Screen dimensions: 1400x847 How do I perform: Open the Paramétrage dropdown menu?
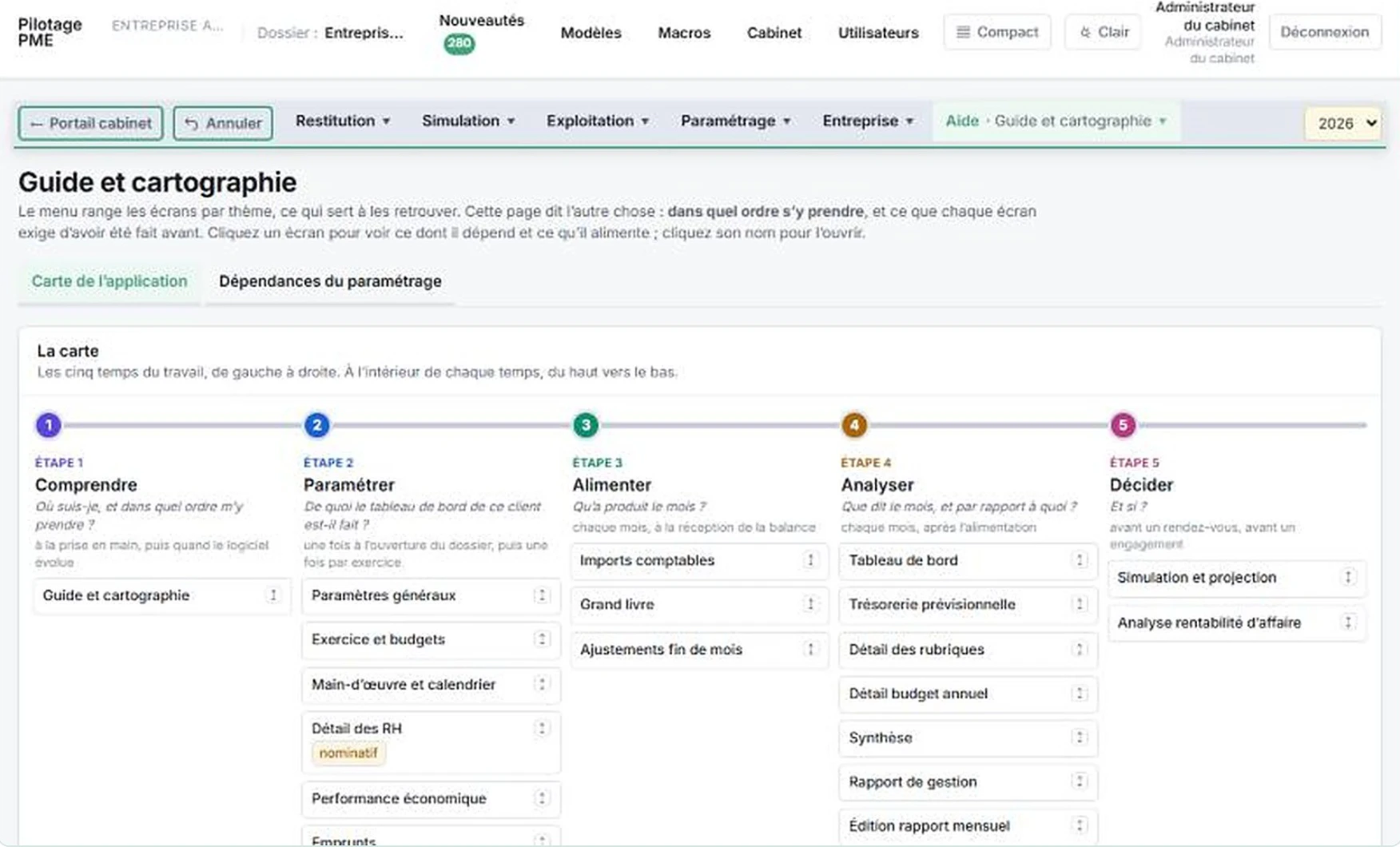point(736,121)
